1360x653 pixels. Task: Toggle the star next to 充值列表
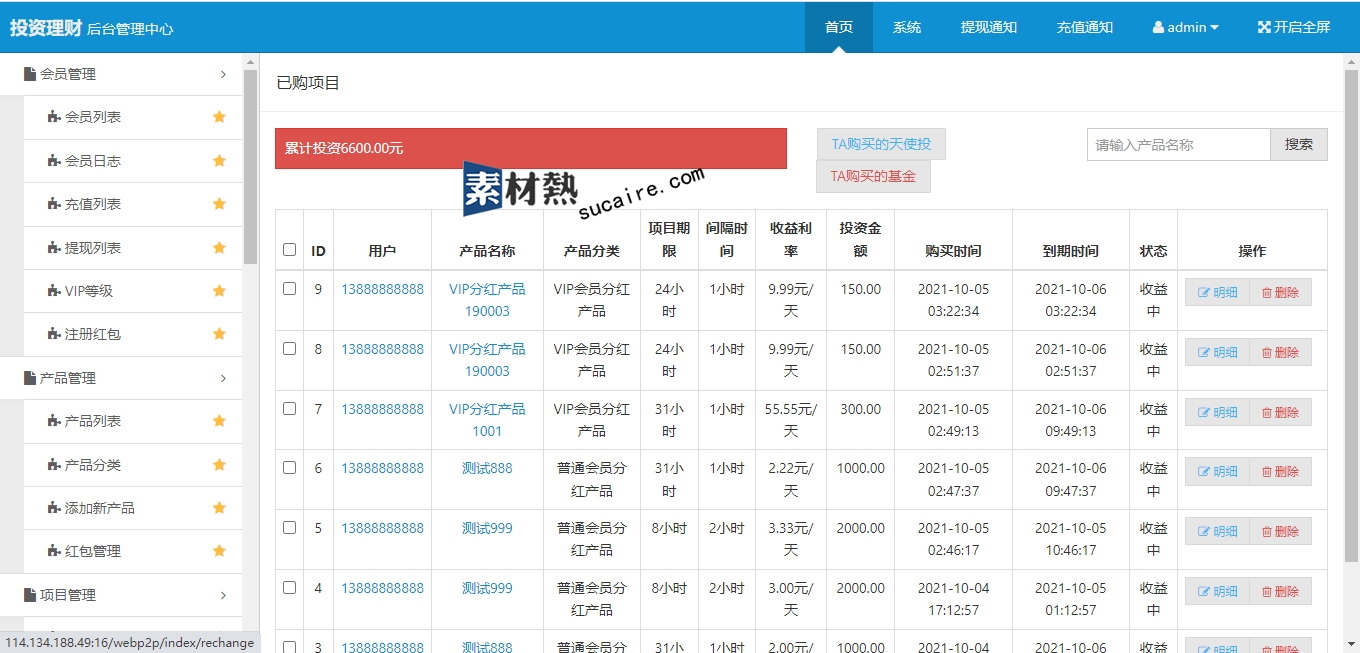[x=219, y=204]
